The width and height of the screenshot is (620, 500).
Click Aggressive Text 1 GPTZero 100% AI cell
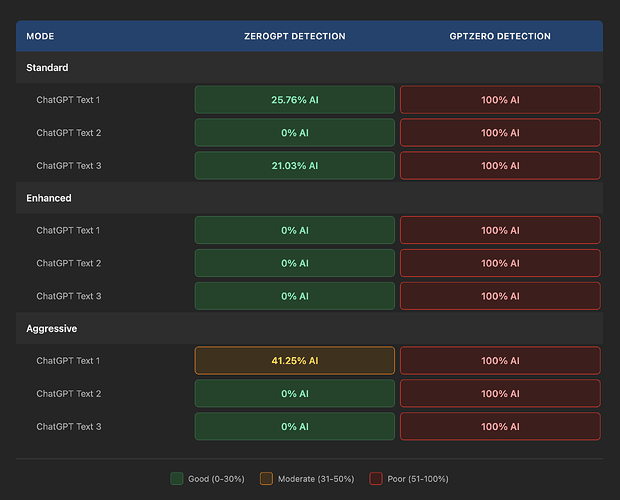500,360
